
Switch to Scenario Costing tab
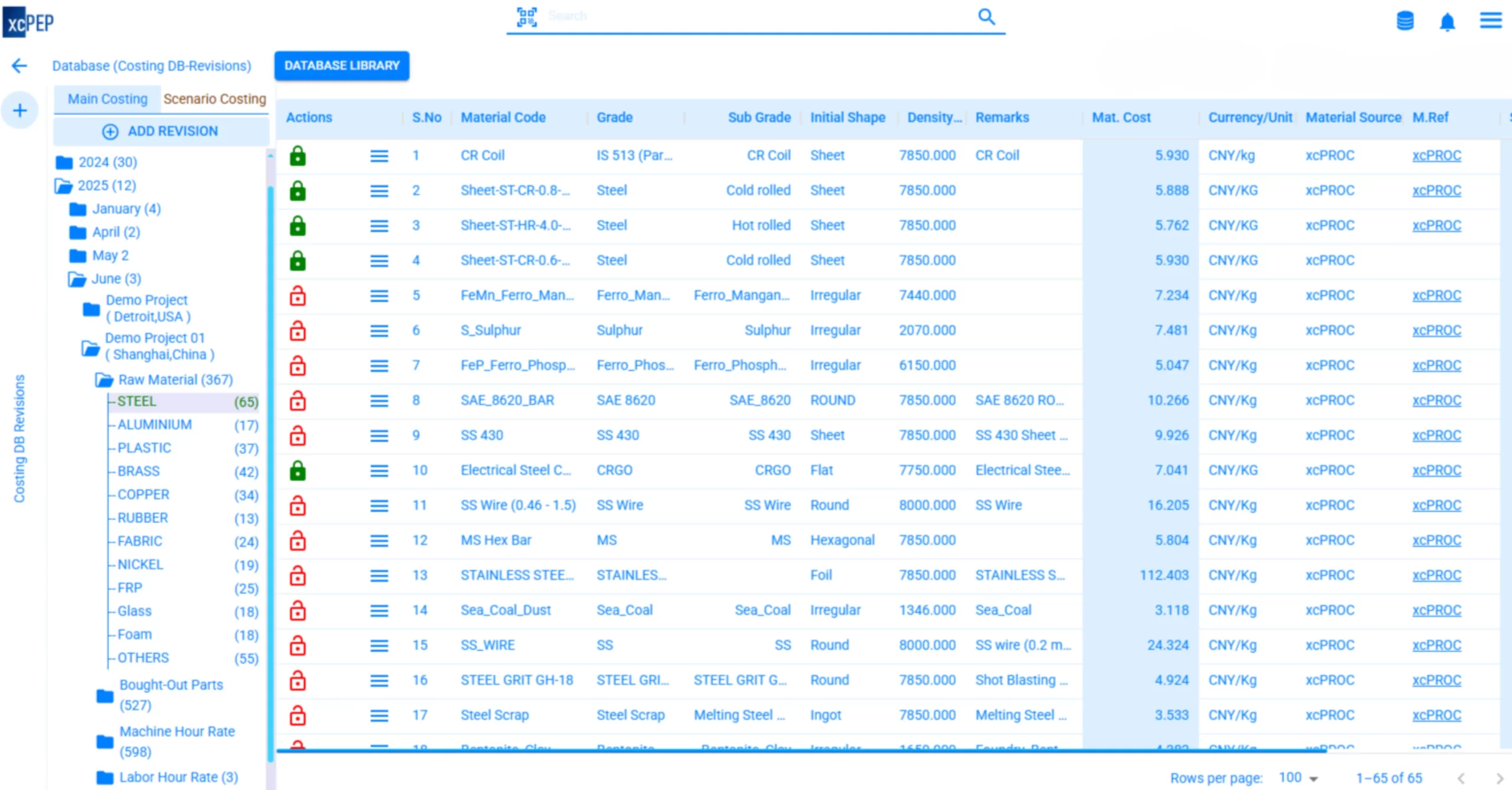point(214,99)
